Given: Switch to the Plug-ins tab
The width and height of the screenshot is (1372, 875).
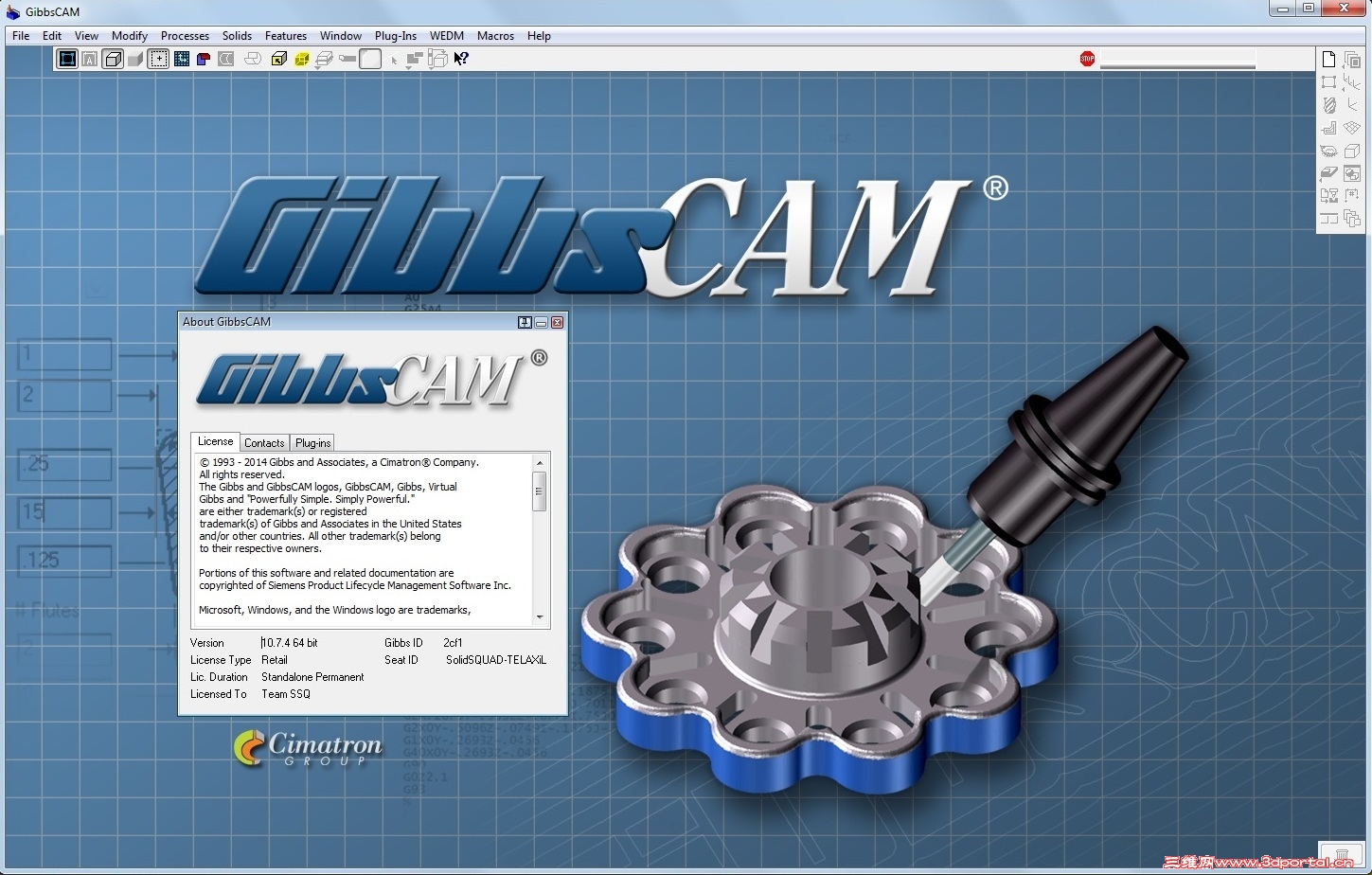Looking at the screenshot, I should (312, 442).
